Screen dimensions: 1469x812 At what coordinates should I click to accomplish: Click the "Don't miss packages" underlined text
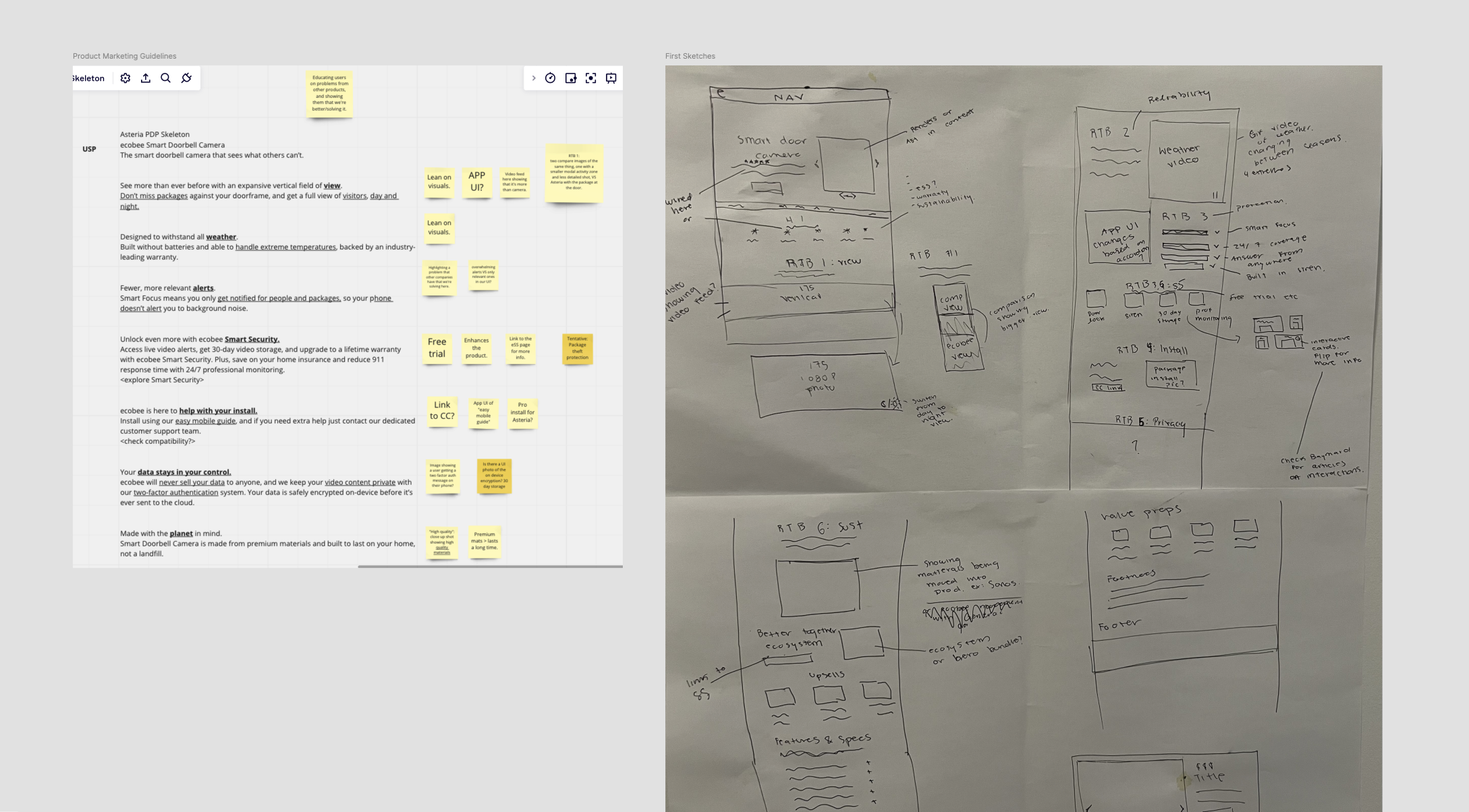click(x=154, y=196)
